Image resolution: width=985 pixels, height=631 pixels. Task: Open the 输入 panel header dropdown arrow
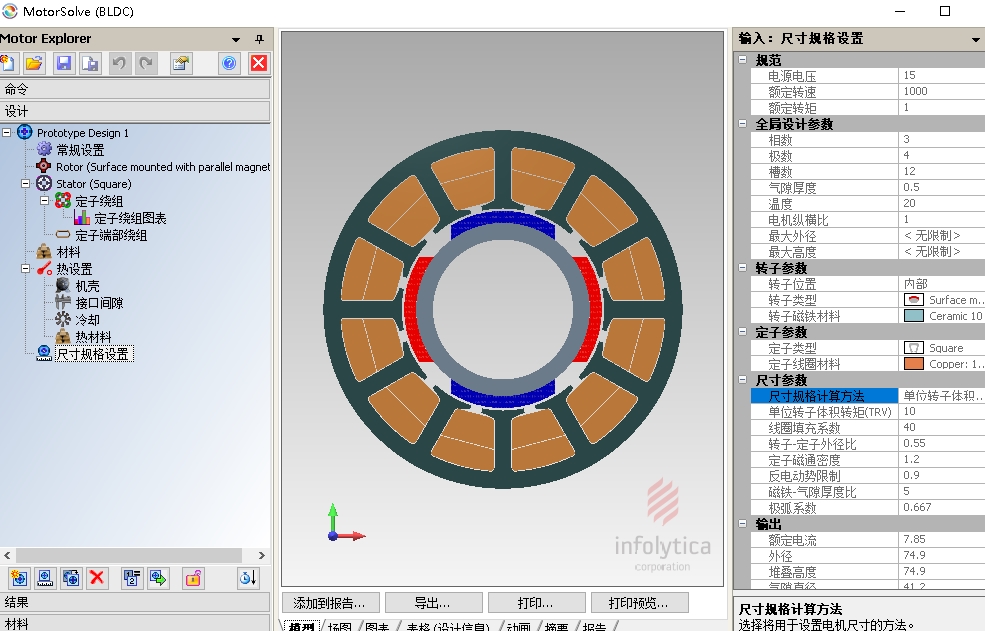tap(976, 40)
